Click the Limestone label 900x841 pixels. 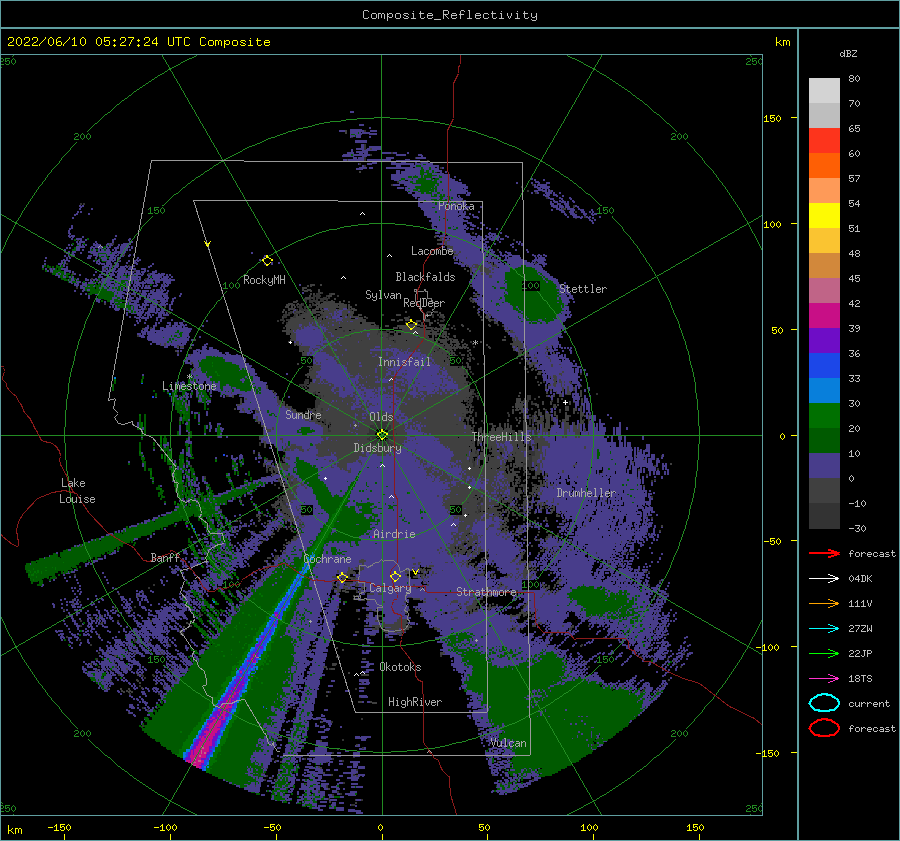189,386
